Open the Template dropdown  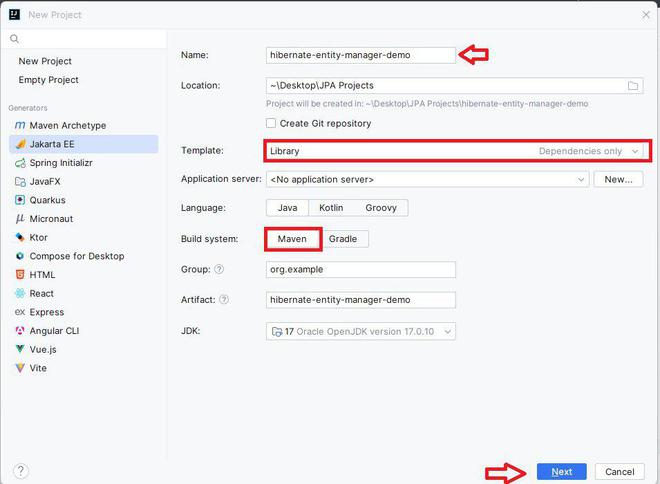[x=457, y=151]
